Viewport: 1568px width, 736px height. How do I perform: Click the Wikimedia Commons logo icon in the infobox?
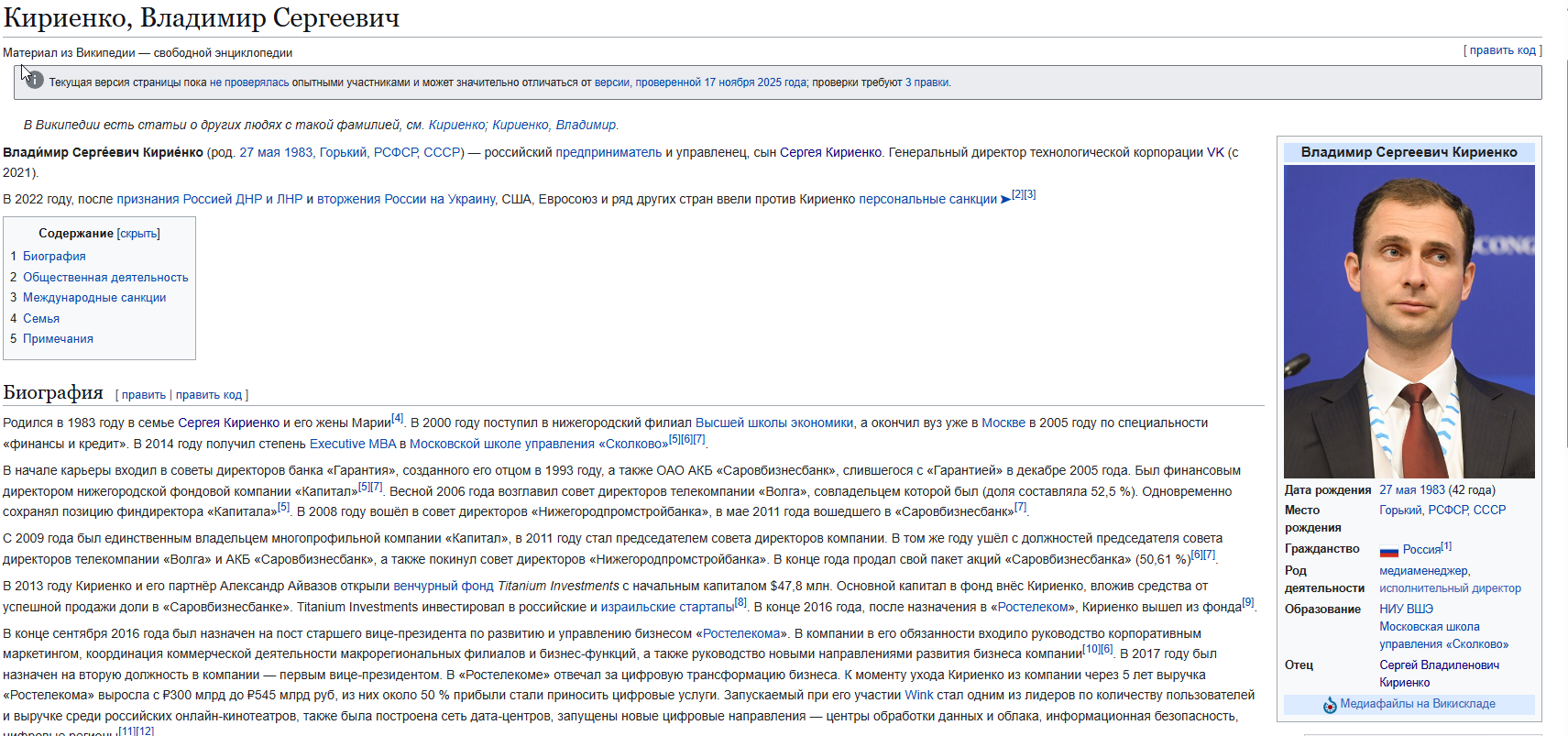click(x=1330, y=705)
